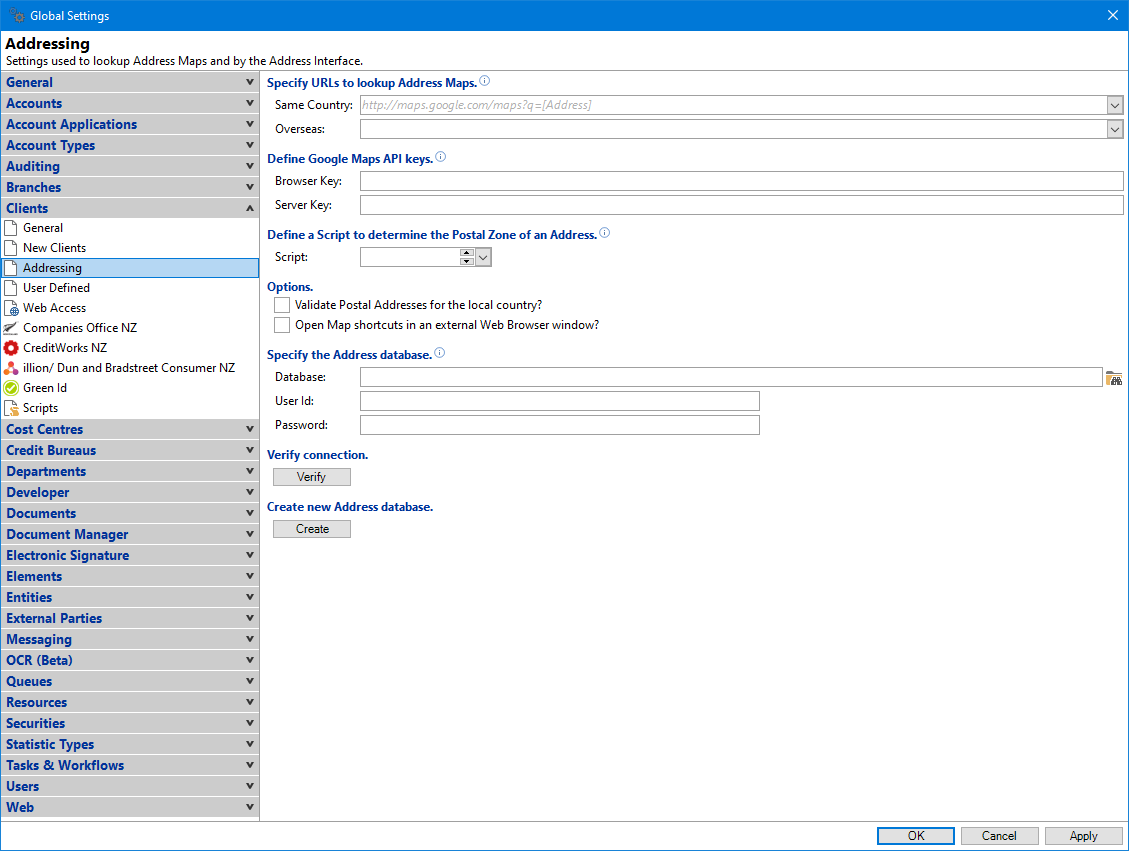Expand the Script dropdown arrow

click(x=484, y=258)
